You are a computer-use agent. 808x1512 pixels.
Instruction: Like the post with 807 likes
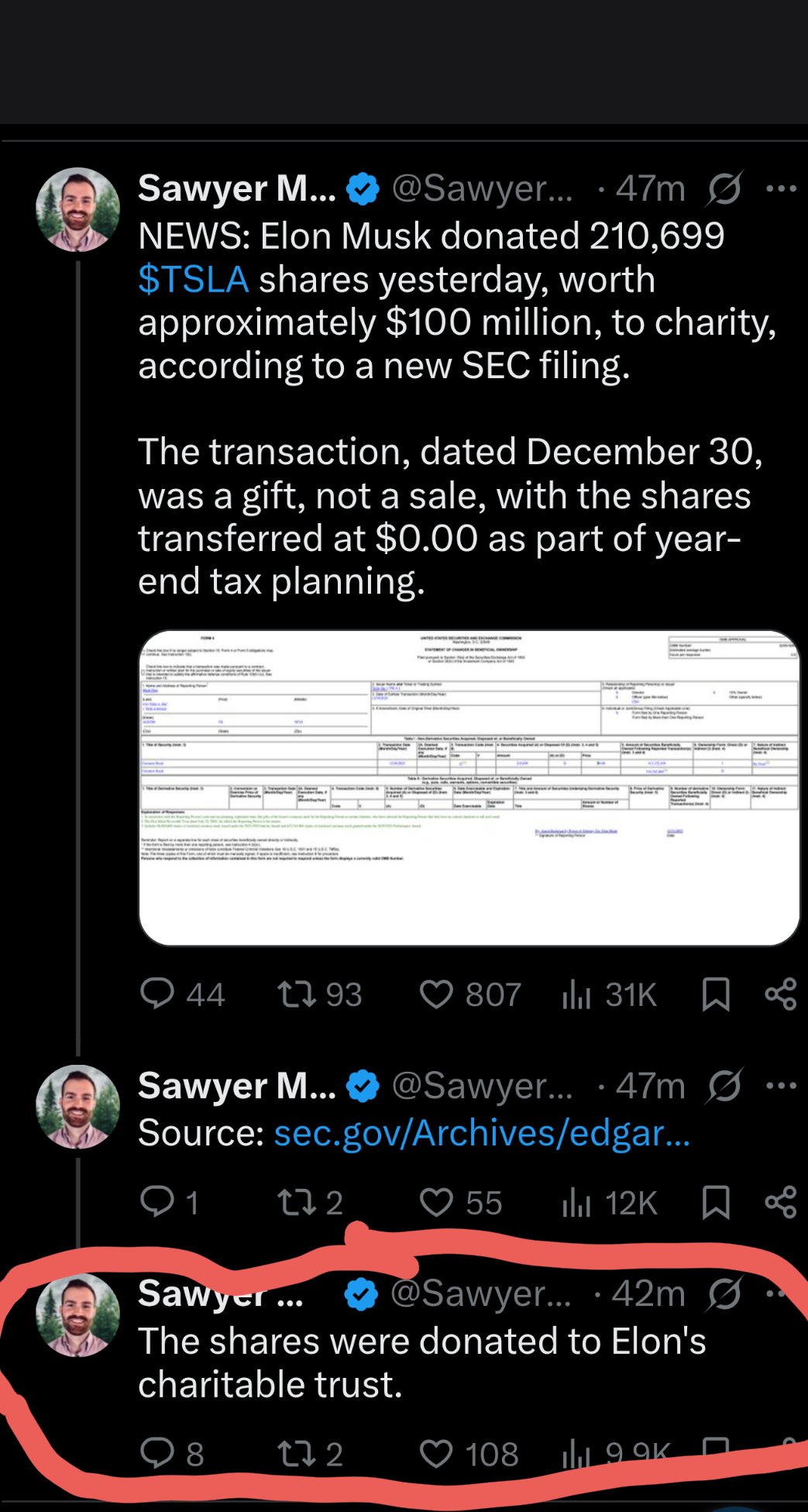(x=436, y=994)
